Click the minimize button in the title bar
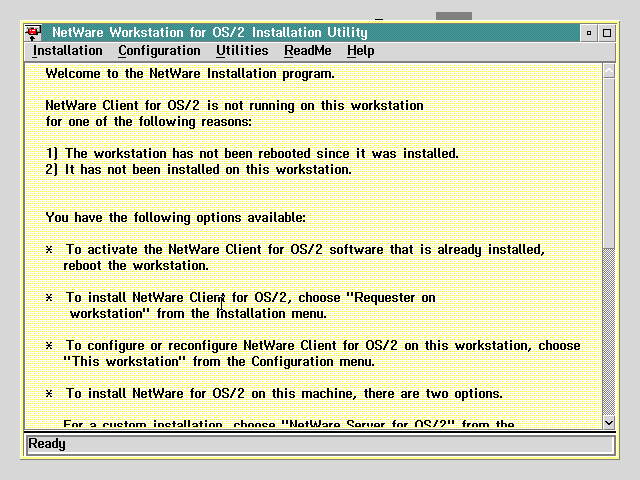 [x=589, y=33]
